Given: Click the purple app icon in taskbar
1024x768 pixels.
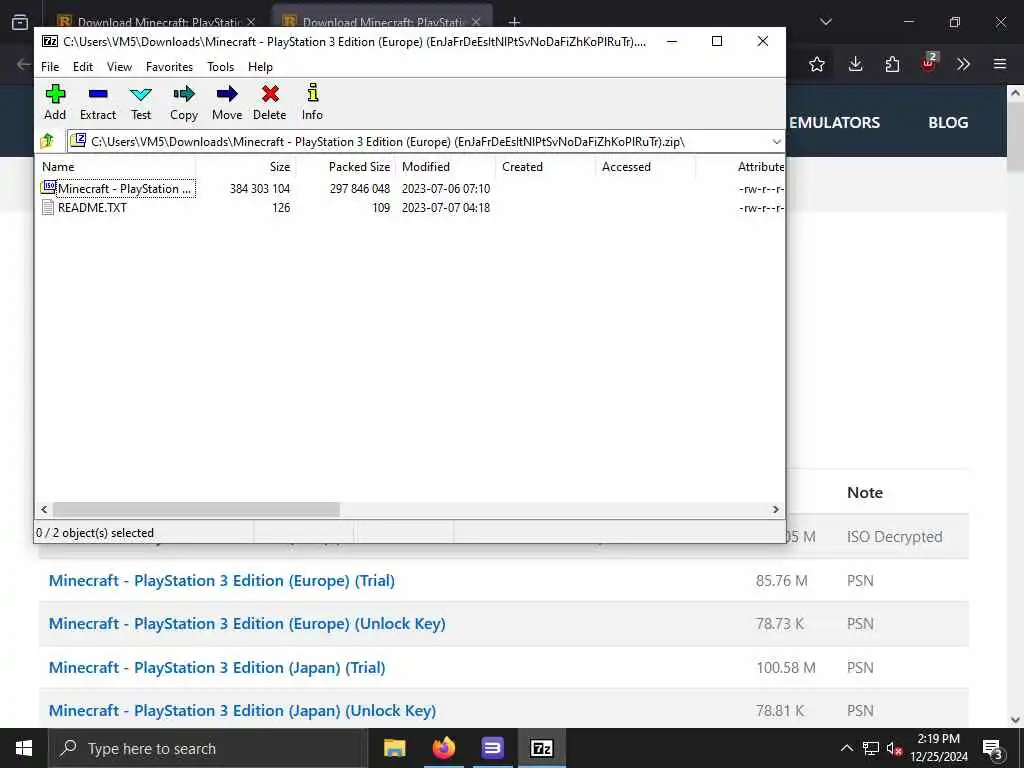Looking at the screenshot, I should point(492,748).
